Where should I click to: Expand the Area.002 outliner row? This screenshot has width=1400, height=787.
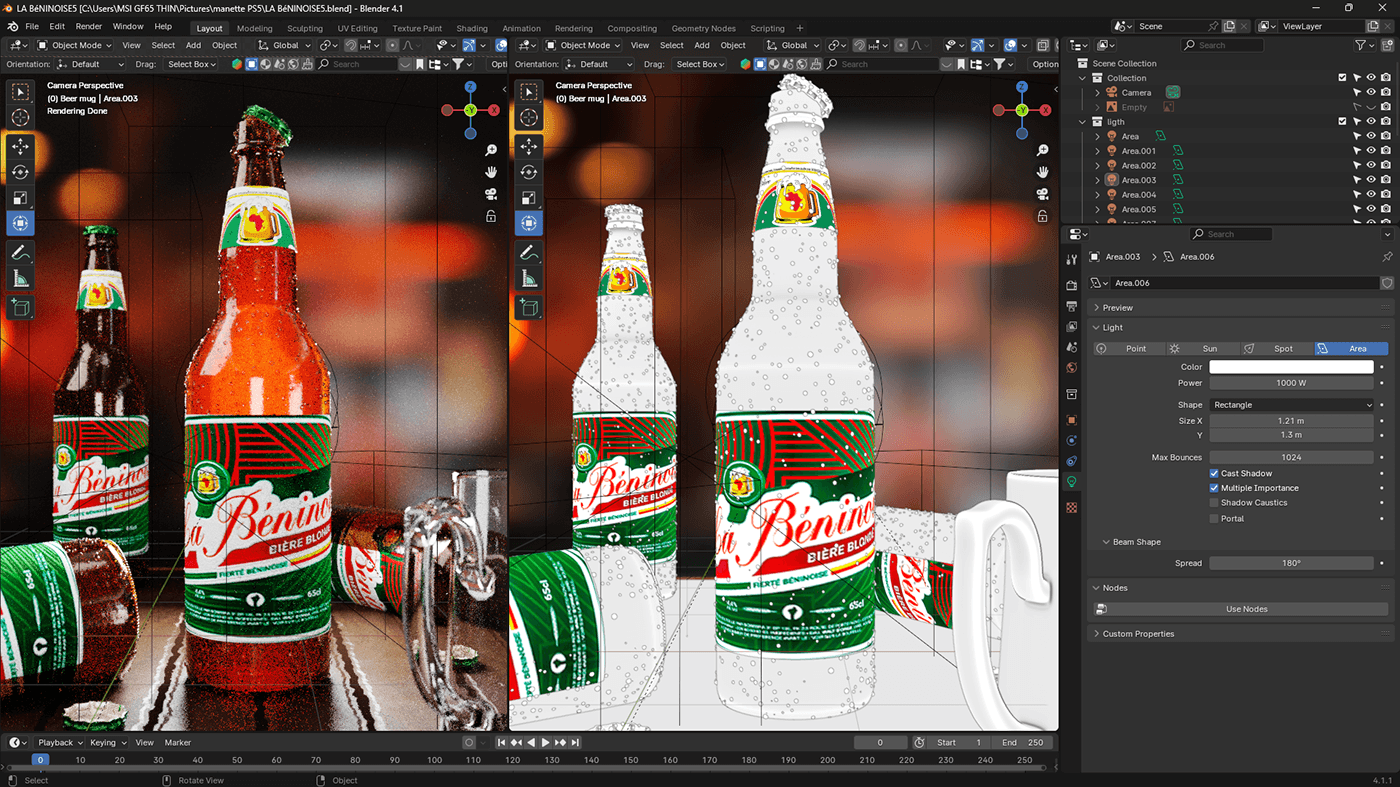[x=1098, y=166]
